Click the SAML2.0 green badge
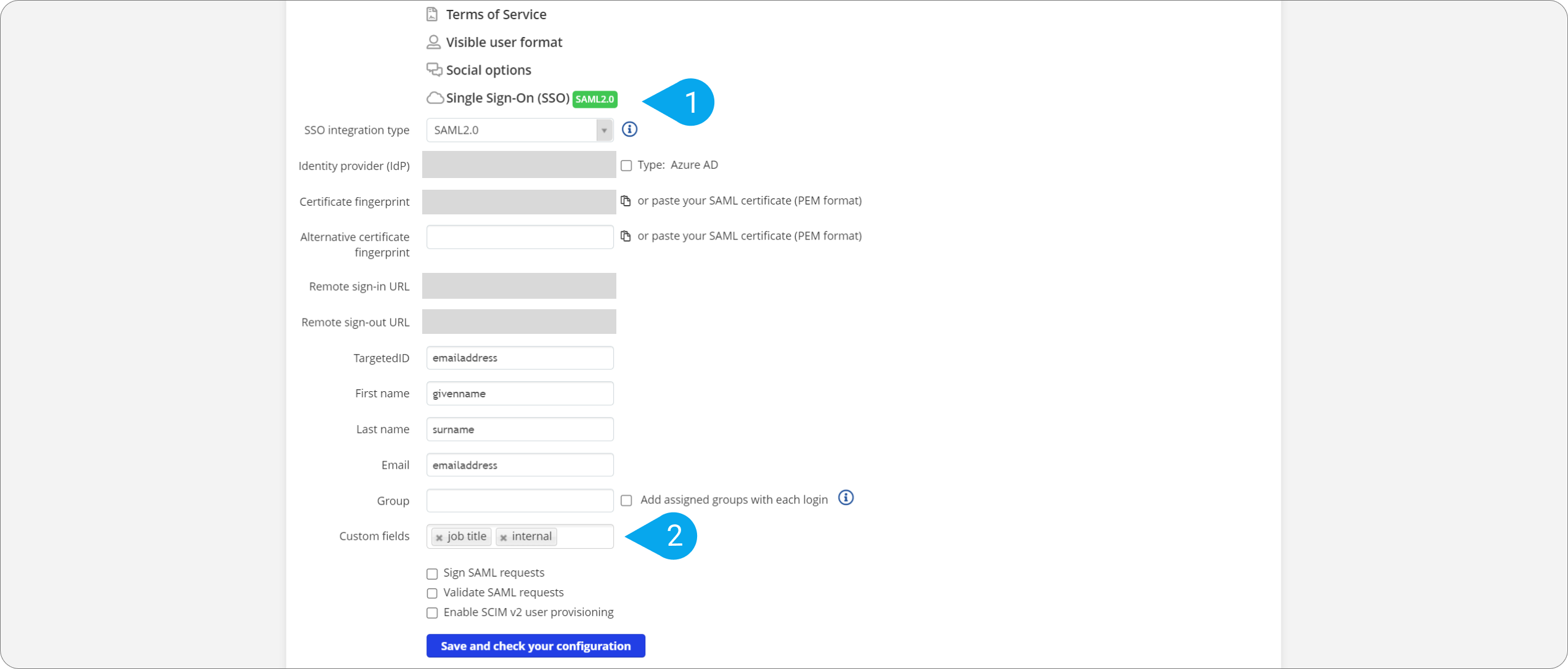The height and width of the screenshot is (669, 1568). click(595, 99)
